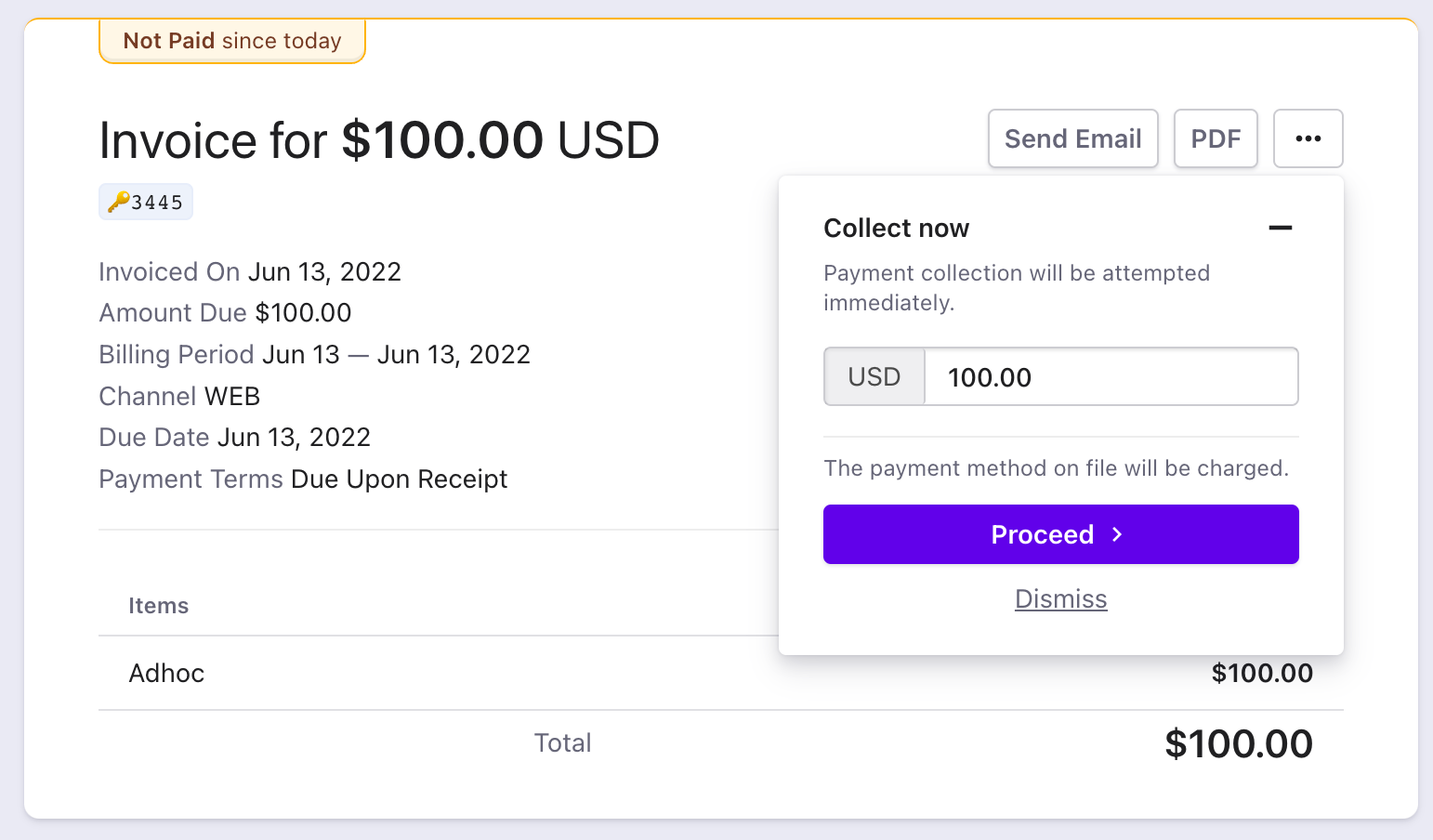Focus the 100.00 amount input field
Image resolution: width=1433 pixels, height=840 pixels.
tap(1111, 377)
